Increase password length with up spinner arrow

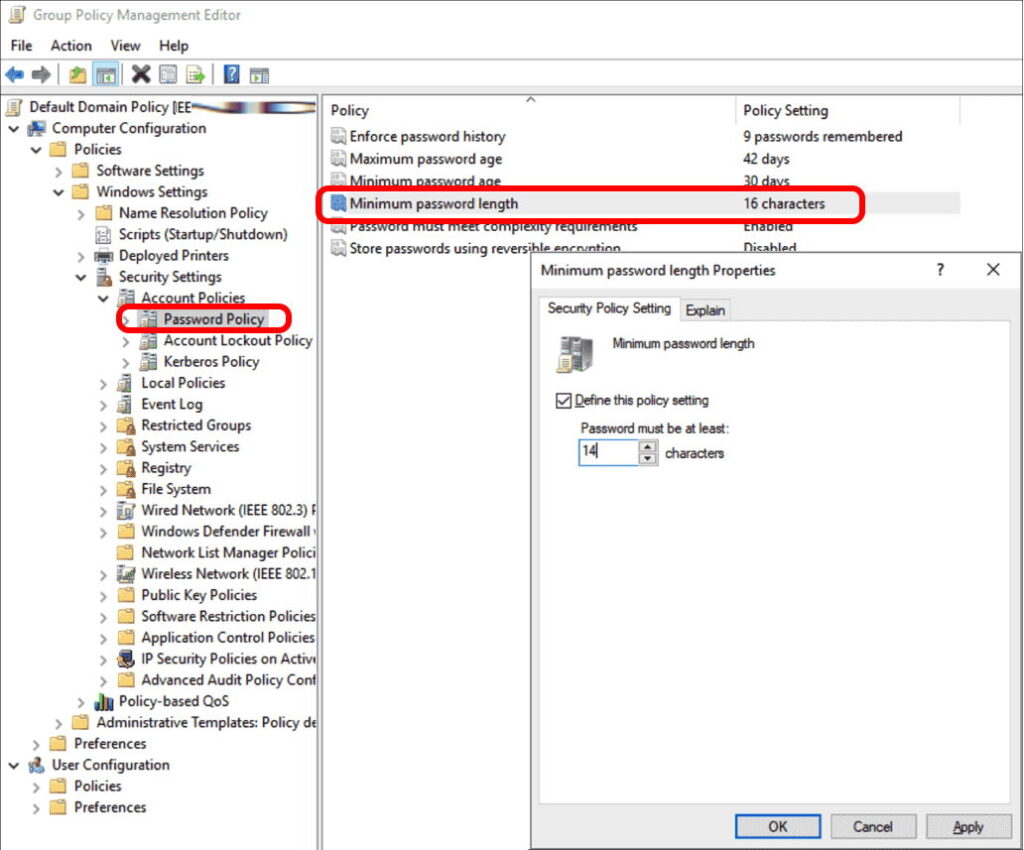coord(648,447)
